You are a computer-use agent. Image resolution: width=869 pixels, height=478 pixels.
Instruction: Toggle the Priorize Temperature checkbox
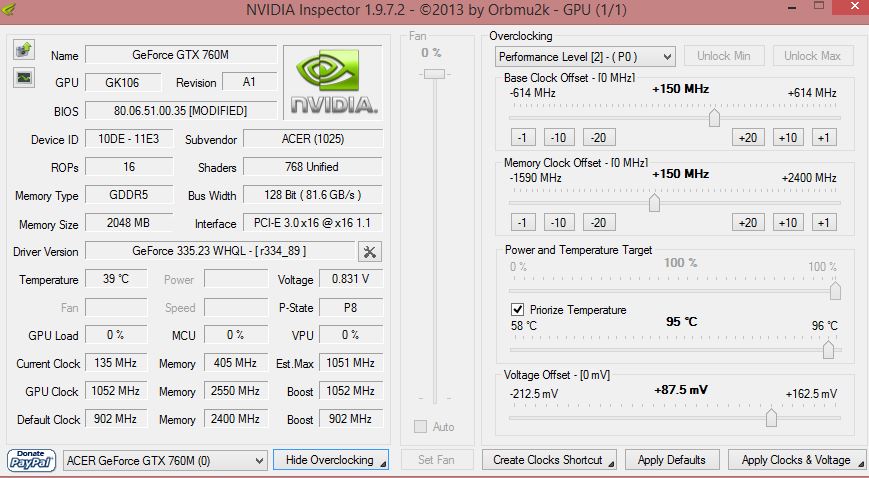coord(517,309)
